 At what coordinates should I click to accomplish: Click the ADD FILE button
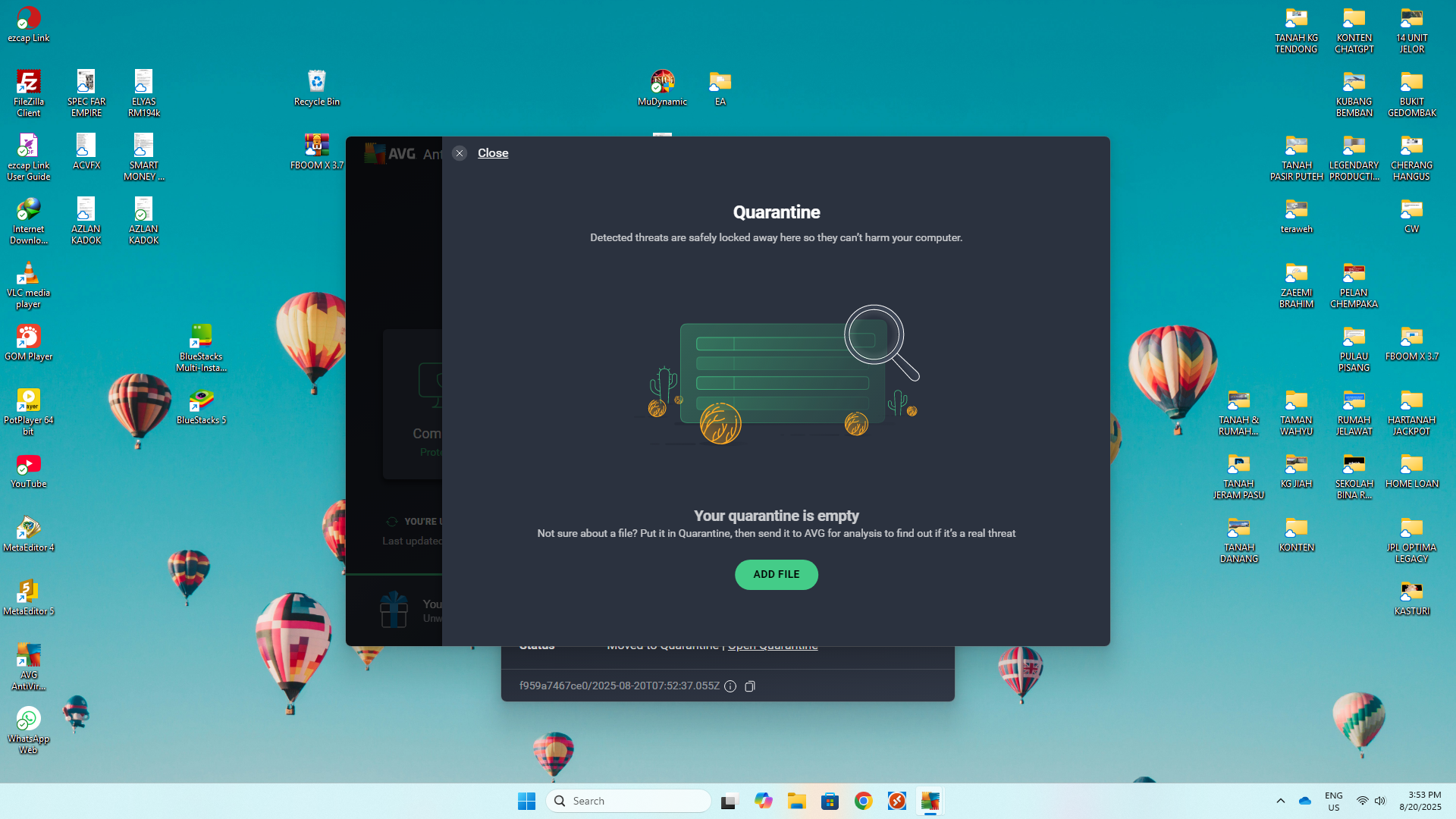coord(776,574)
